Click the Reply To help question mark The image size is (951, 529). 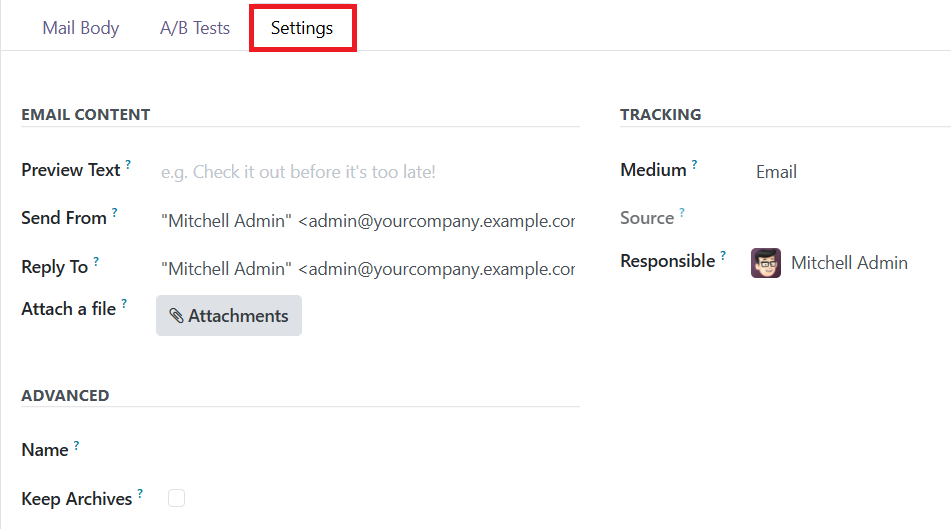click(96, 261)
